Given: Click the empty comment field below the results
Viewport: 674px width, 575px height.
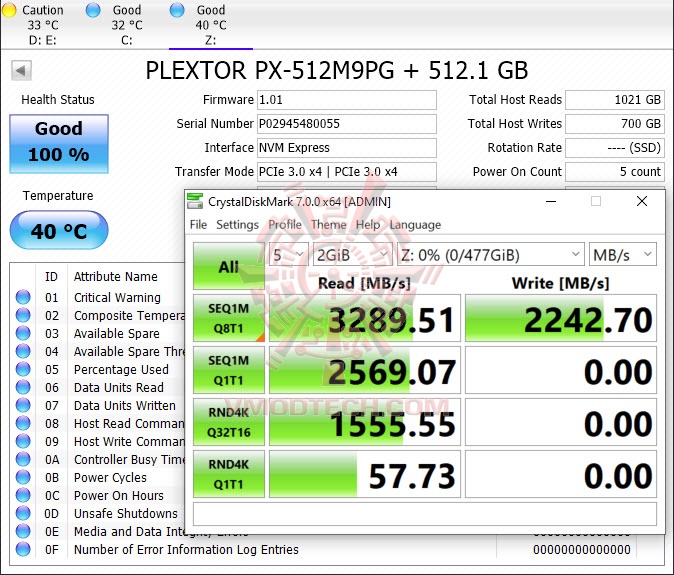Looking at the screenshot, I should tap(425, 514).
